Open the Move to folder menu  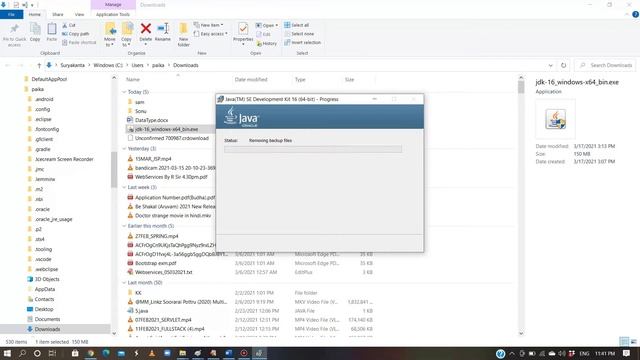tap(110, 34)
